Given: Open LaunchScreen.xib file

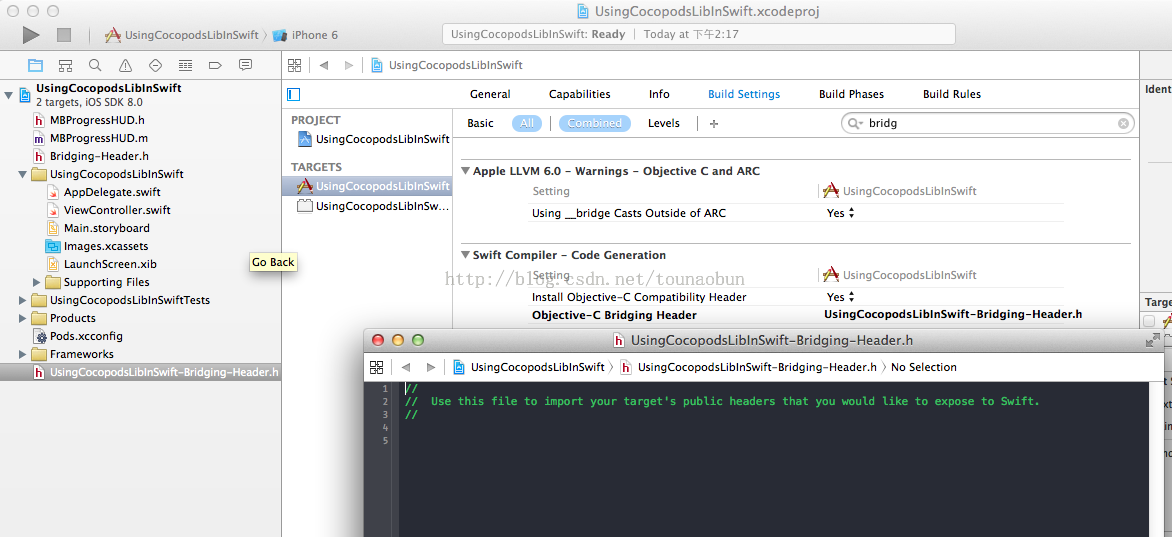Looking at the screenshot, I should click(110, 264).
